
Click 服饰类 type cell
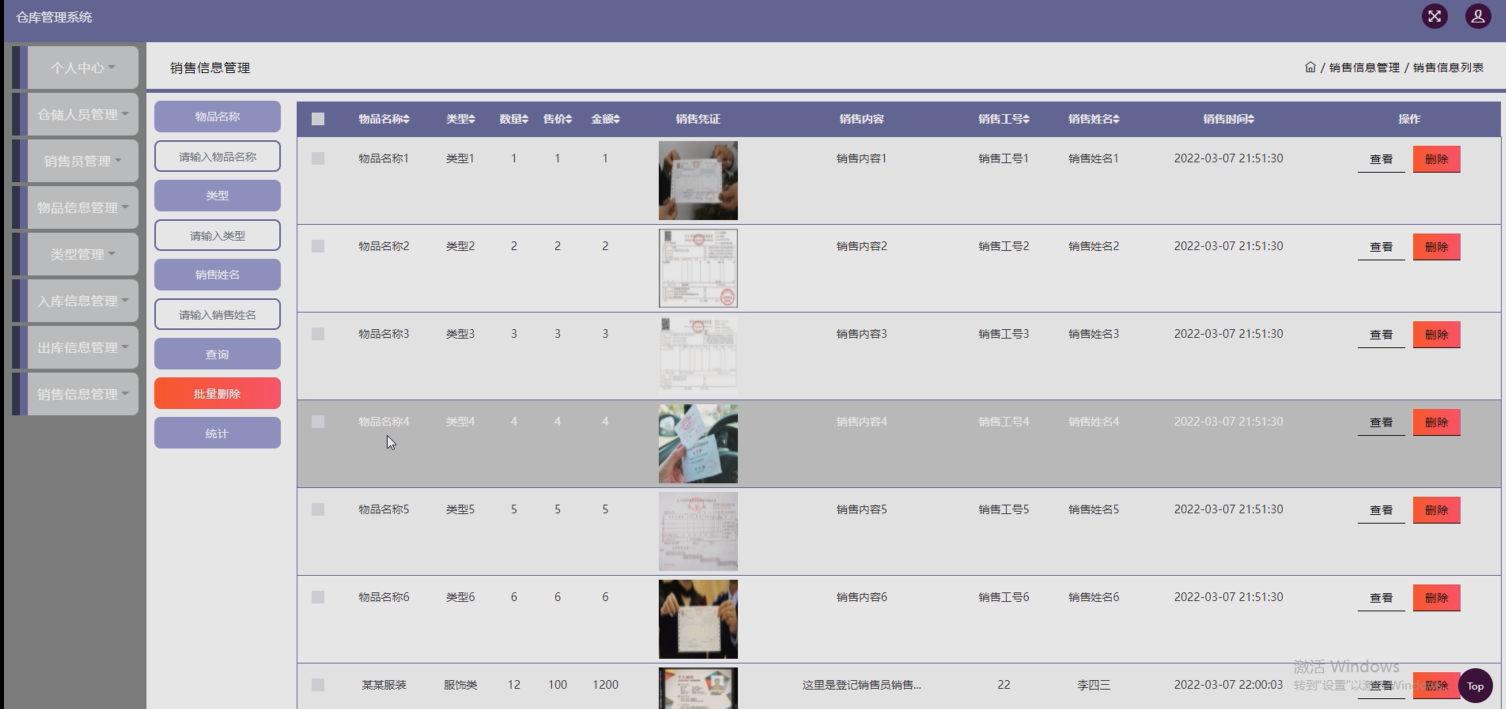(460, 685)
